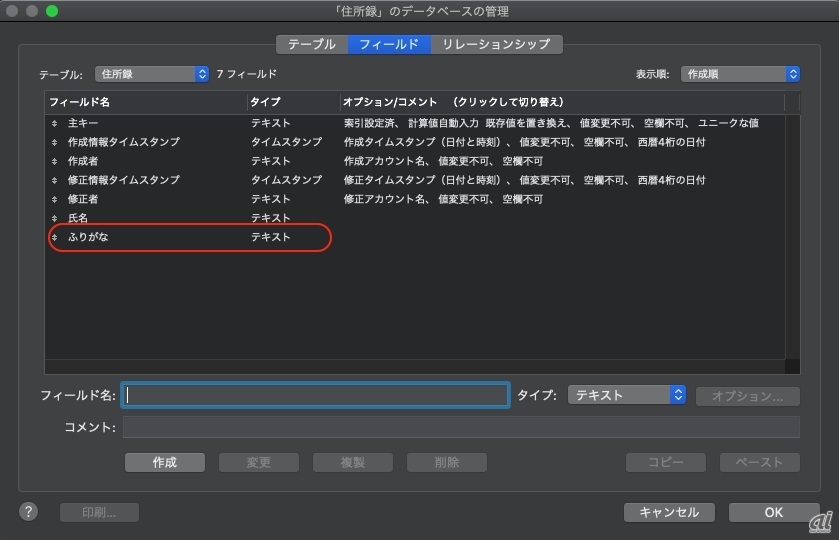Image resolution: width=839 pixels, height=540 pixels.
Task: Click reorder handle for 氏名 row
Action: point(55,218)
